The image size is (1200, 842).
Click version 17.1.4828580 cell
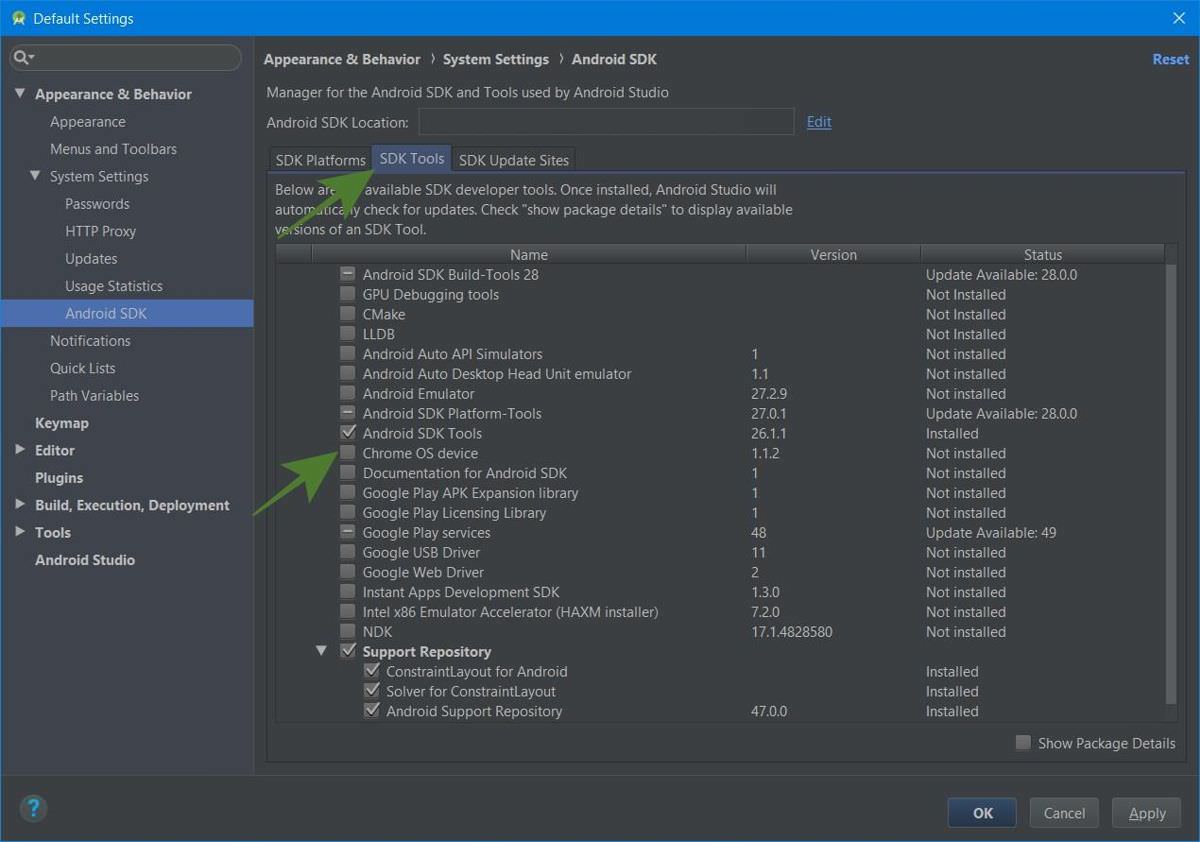pyautogui.click(x=792, y=632)
